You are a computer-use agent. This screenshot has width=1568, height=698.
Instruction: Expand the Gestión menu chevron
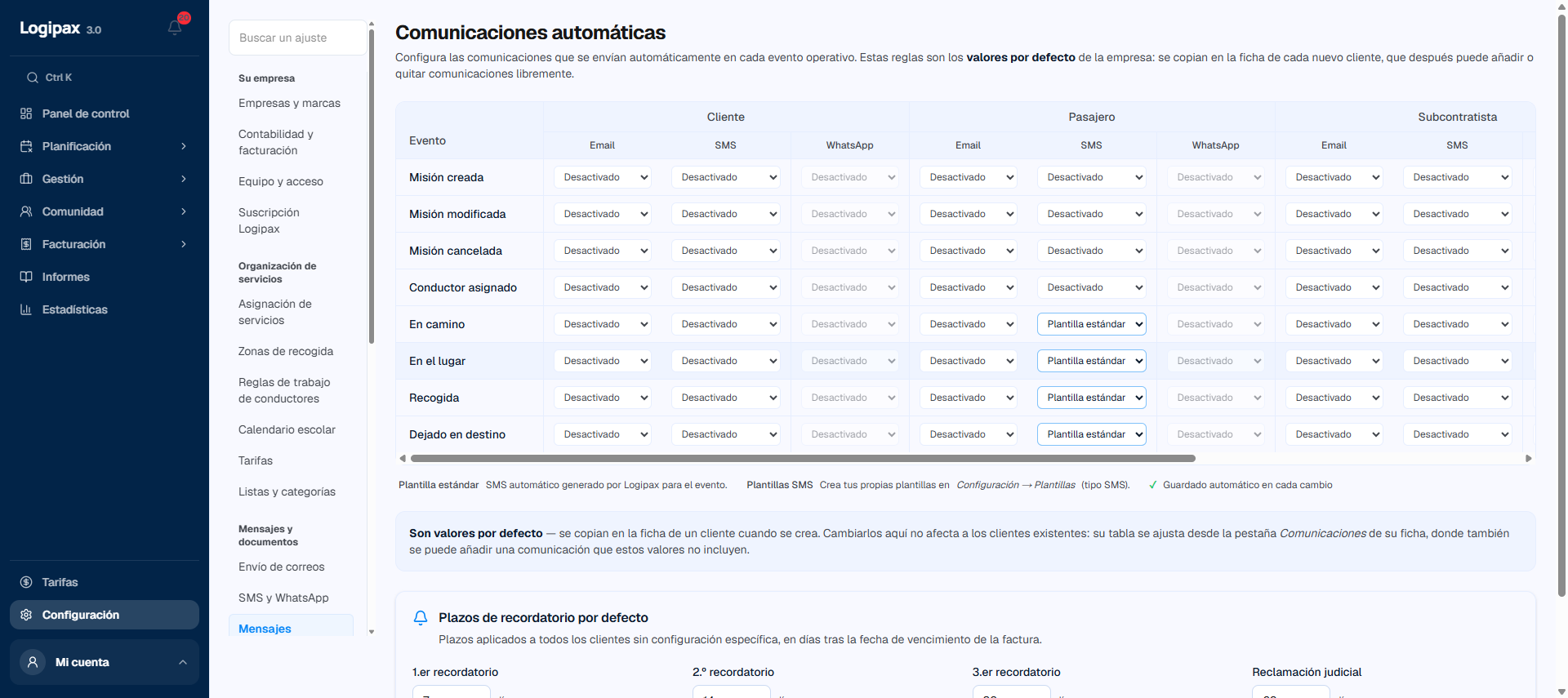(184, 179)
